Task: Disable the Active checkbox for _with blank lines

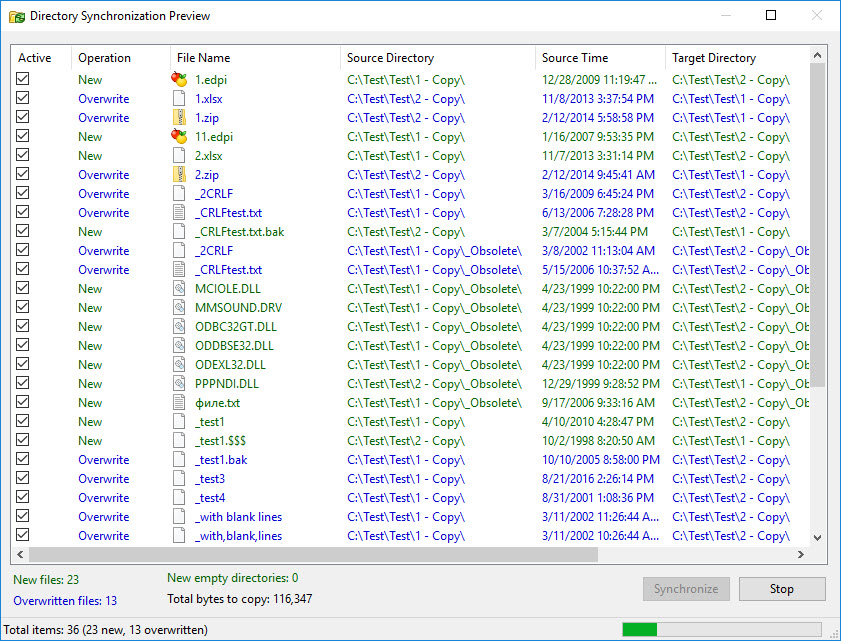Action: pos(22,516)
